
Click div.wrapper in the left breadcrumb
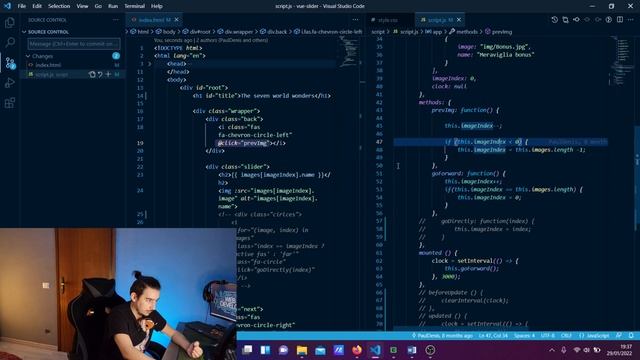coord(239,32)
